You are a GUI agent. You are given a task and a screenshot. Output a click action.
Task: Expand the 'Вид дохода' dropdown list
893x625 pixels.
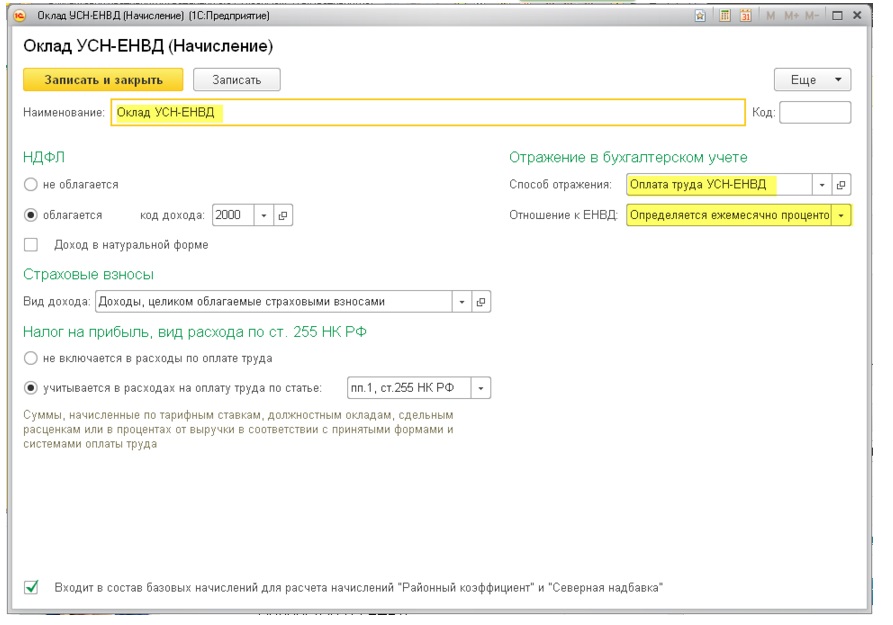click(x=462, y=302)
